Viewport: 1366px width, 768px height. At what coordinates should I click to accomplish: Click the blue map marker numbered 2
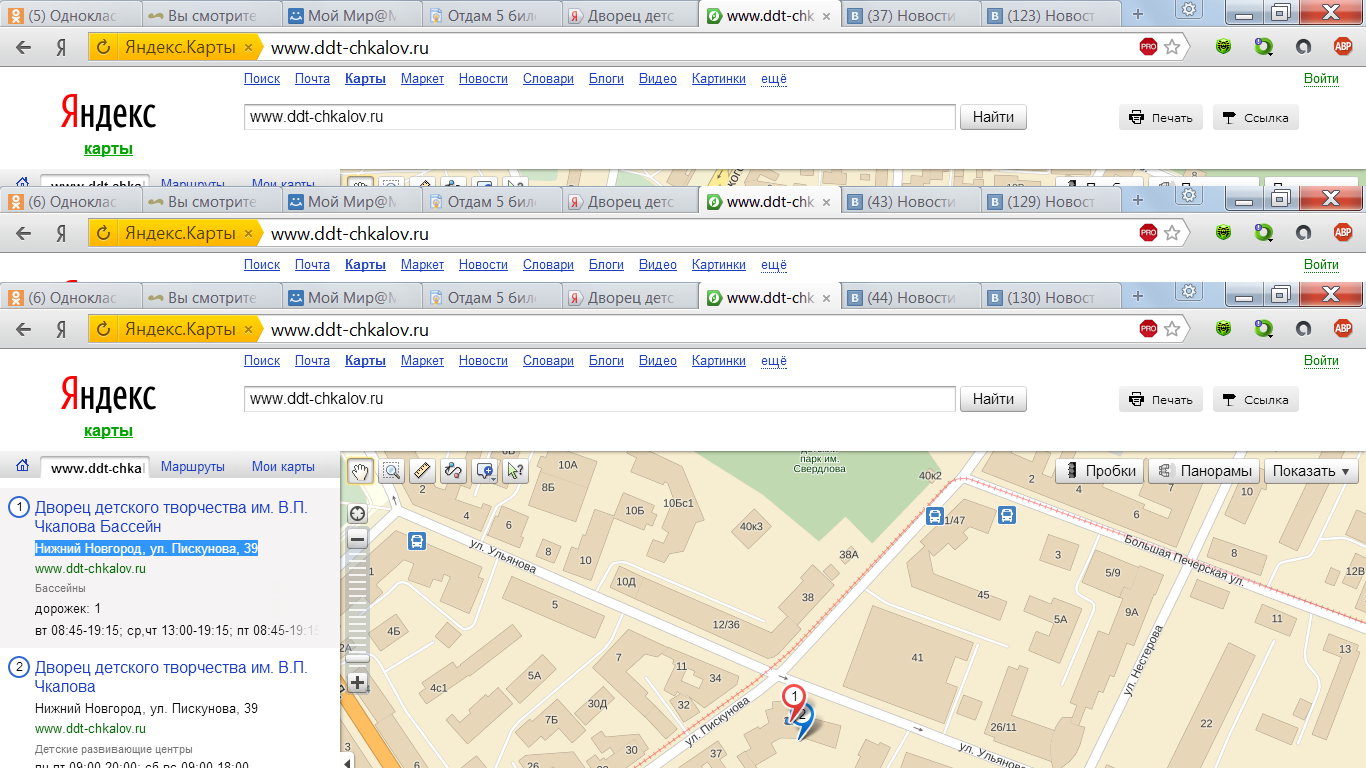click(x=803, y=720)
